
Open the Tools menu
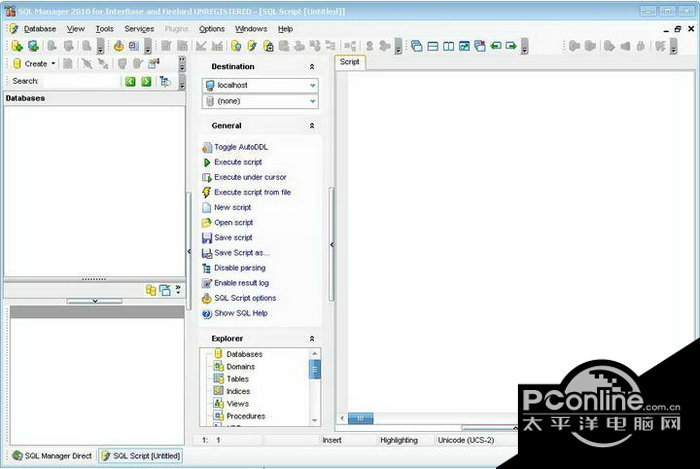[104, 29]
